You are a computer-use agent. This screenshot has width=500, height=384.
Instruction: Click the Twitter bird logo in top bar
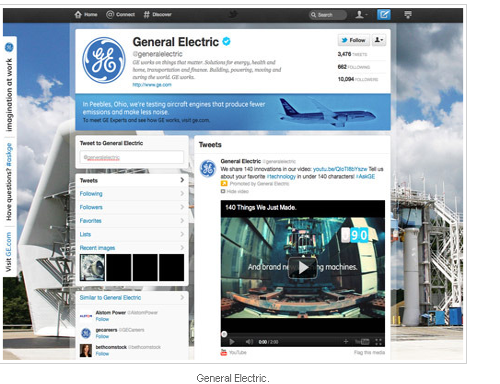coord(233,14)
